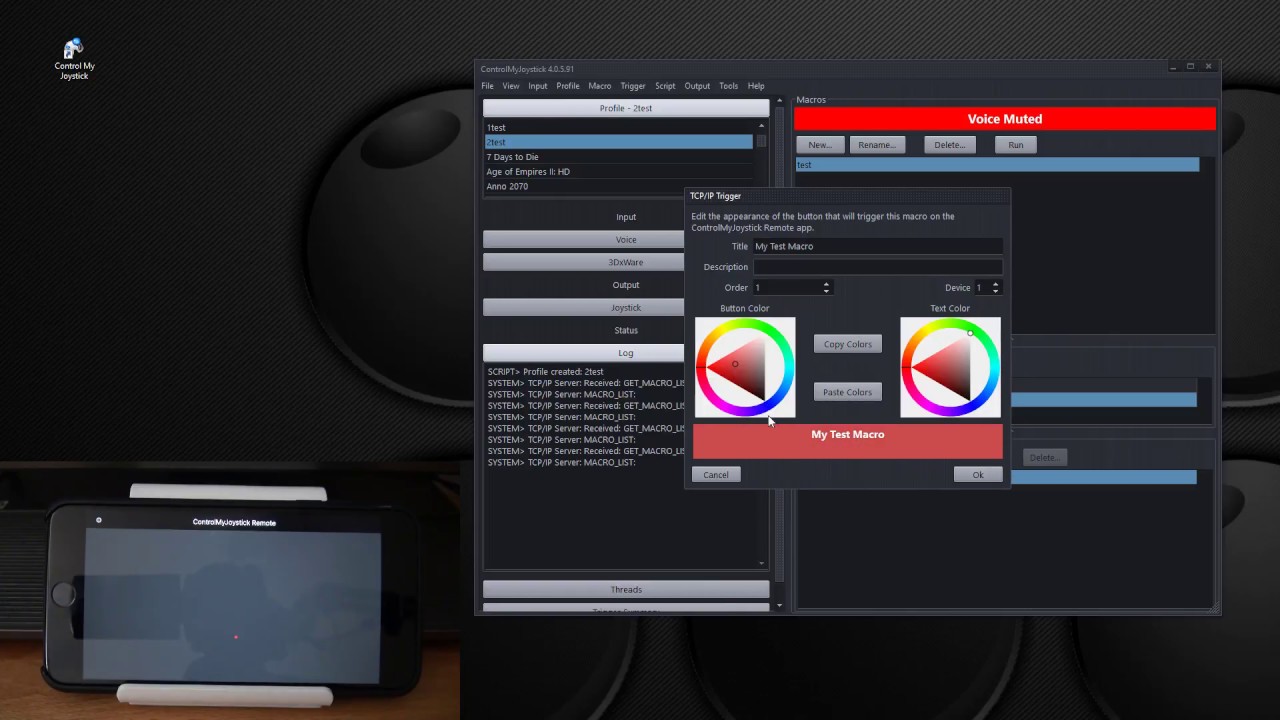Image resolution: width=1280 pixels, height=720 pixels.
Task: Open the Output menu
Action: click(x=697, y=86)
